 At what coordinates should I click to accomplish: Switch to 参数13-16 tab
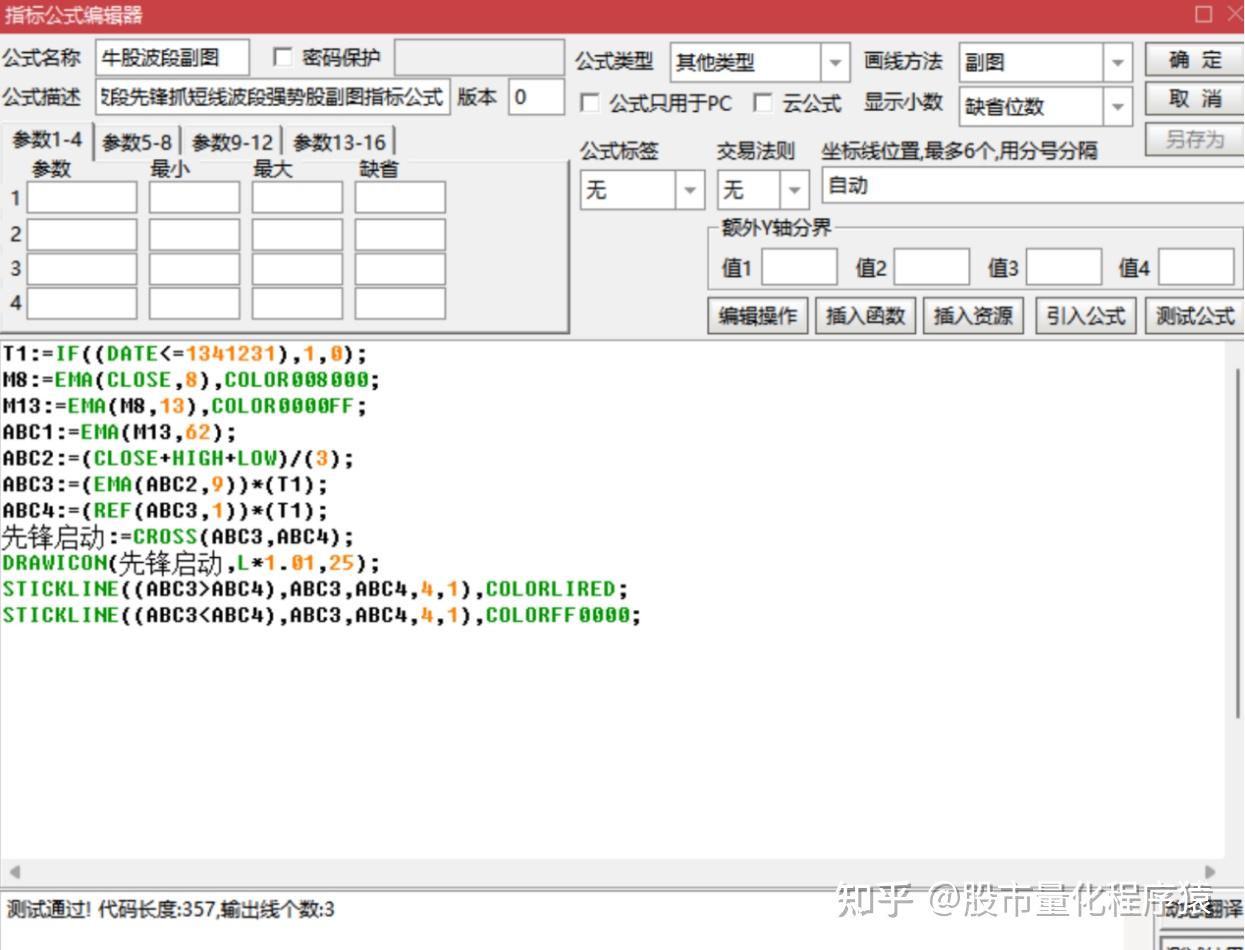(339, 143)
